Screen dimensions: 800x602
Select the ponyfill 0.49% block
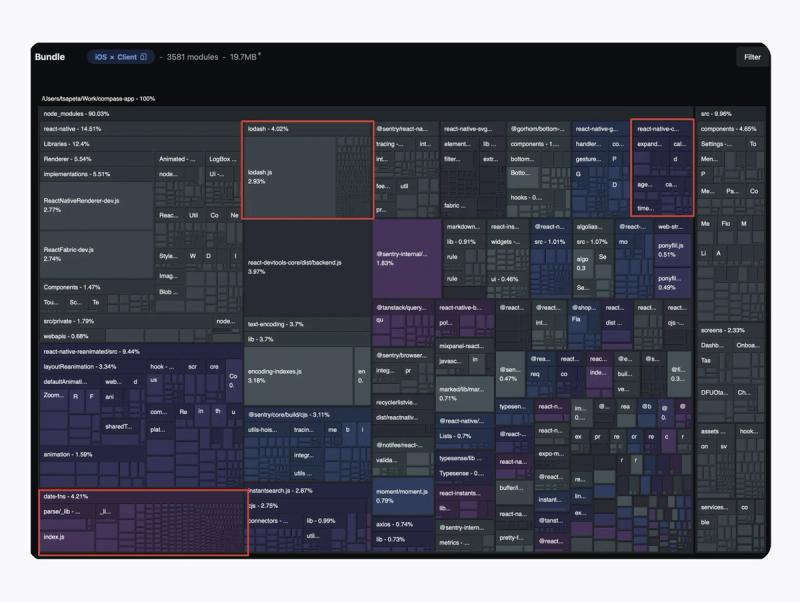pyautogui.click(x=673, y=283)
